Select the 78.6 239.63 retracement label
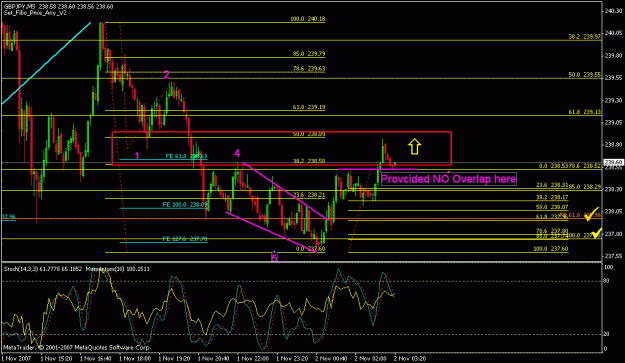This screenshot has width=625, height=363. [x=309, y=69]
